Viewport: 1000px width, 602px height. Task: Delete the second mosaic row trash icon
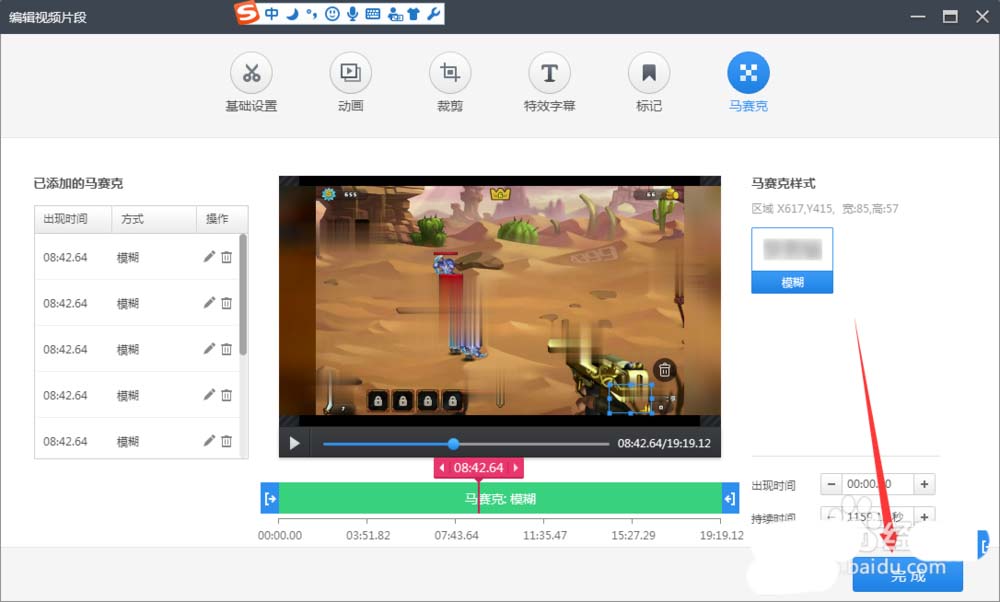click(x=226, y=303)
